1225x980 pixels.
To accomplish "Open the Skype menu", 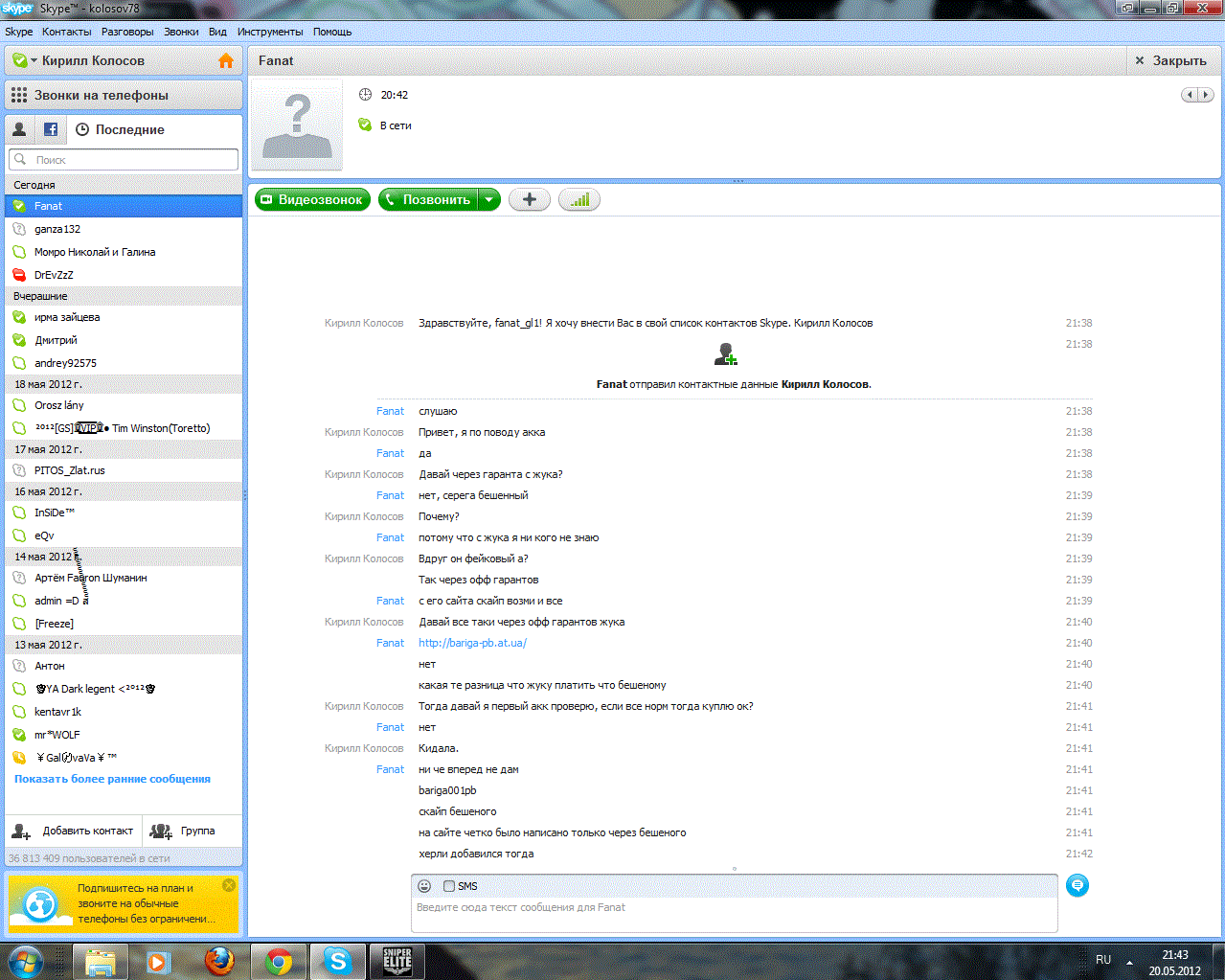I will (19, 32).
